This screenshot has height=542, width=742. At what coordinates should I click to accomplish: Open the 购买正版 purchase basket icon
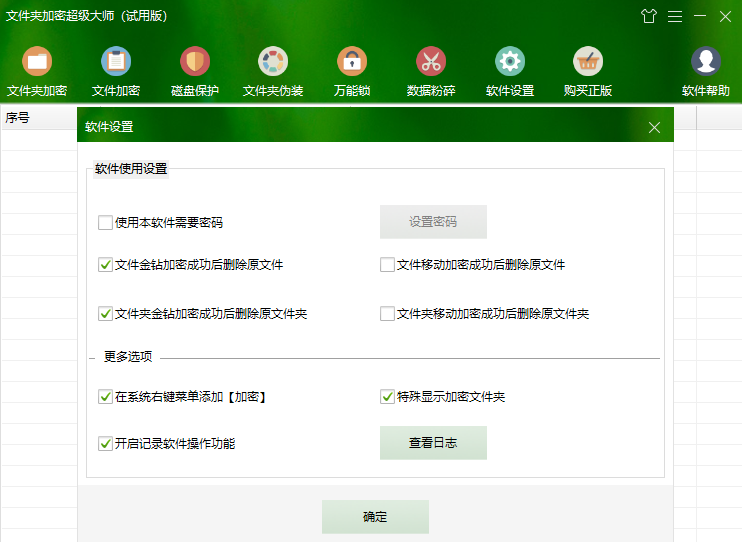pyautogui.click(x=588, y=62)
